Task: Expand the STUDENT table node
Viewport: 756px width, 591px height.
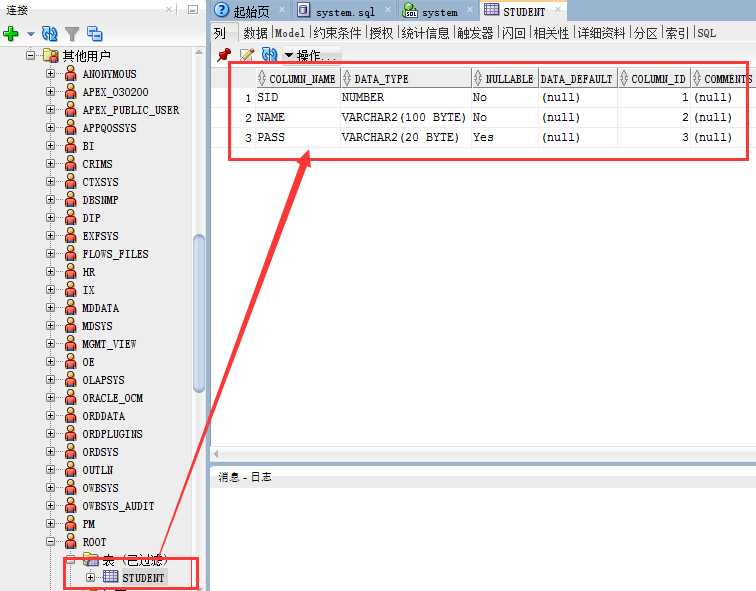Action: tap(90, 577)
